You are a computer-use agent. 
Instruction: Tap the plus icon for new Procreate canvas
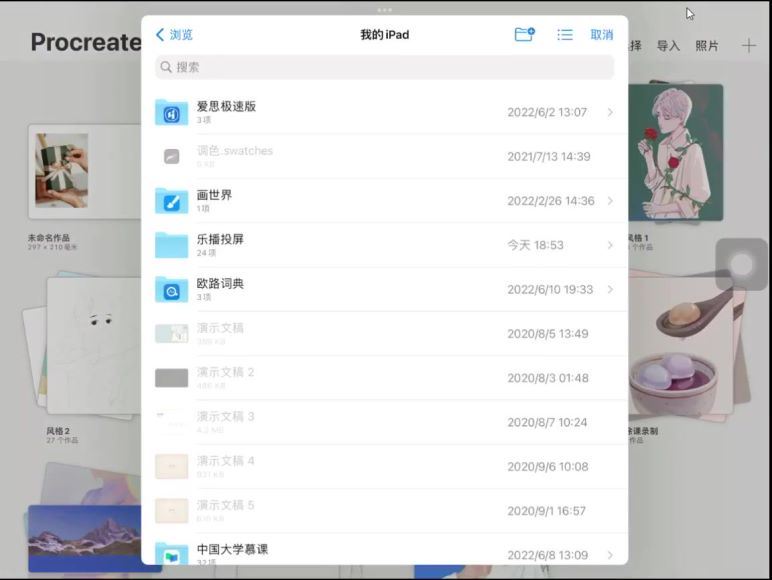coord(749,46)
